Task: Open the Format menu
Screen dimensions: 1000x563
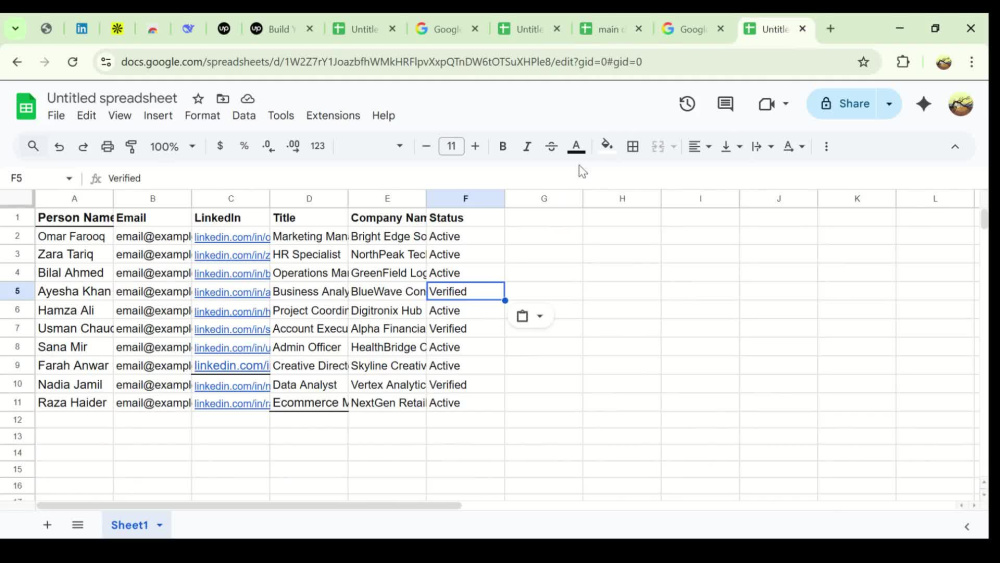Action: [x=202, y=115]
